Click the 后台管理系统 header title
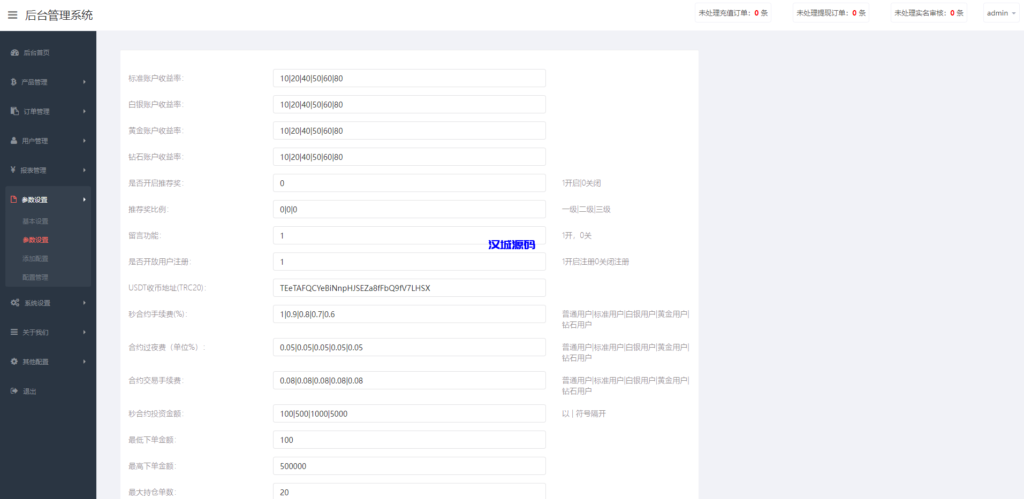 pos(59,15)
